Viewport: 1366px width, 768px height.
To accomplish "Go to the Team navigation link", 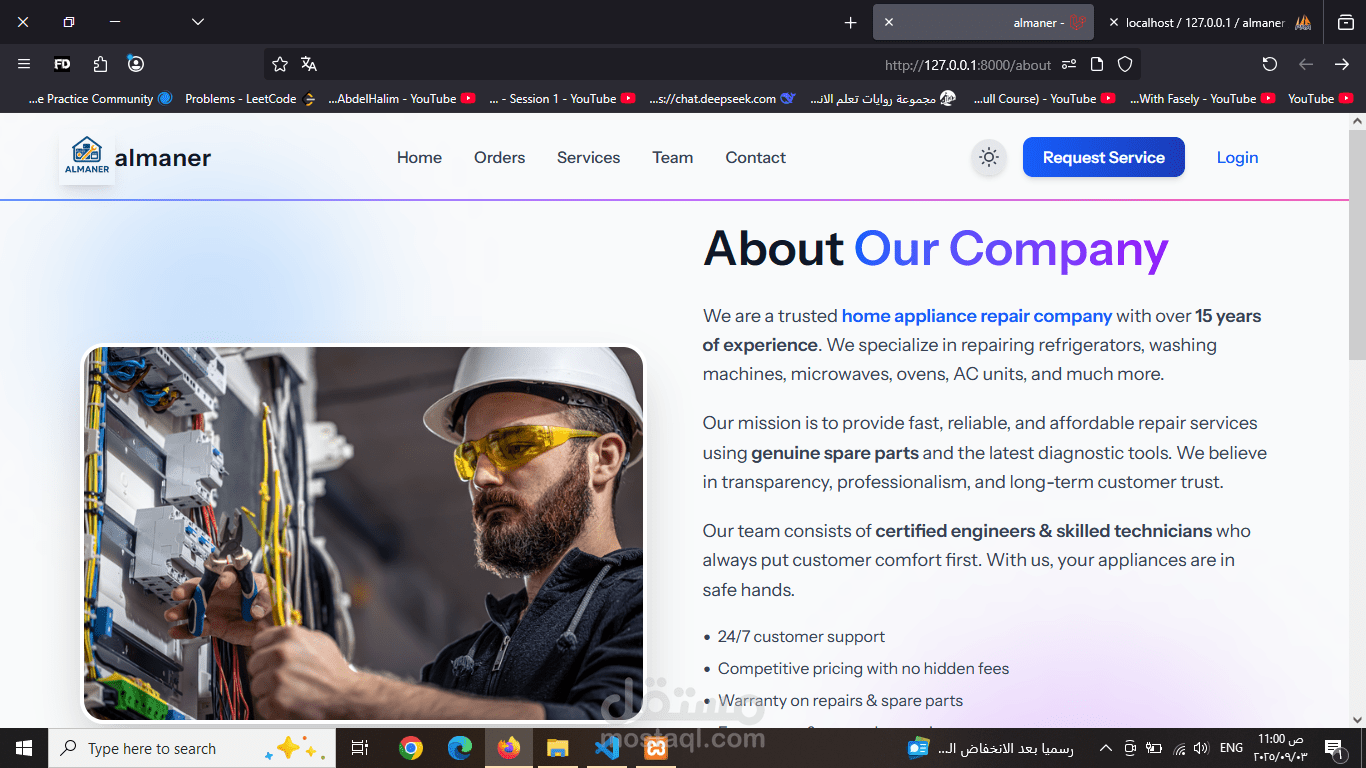I will pyautogui.click(x=672, y=157).
